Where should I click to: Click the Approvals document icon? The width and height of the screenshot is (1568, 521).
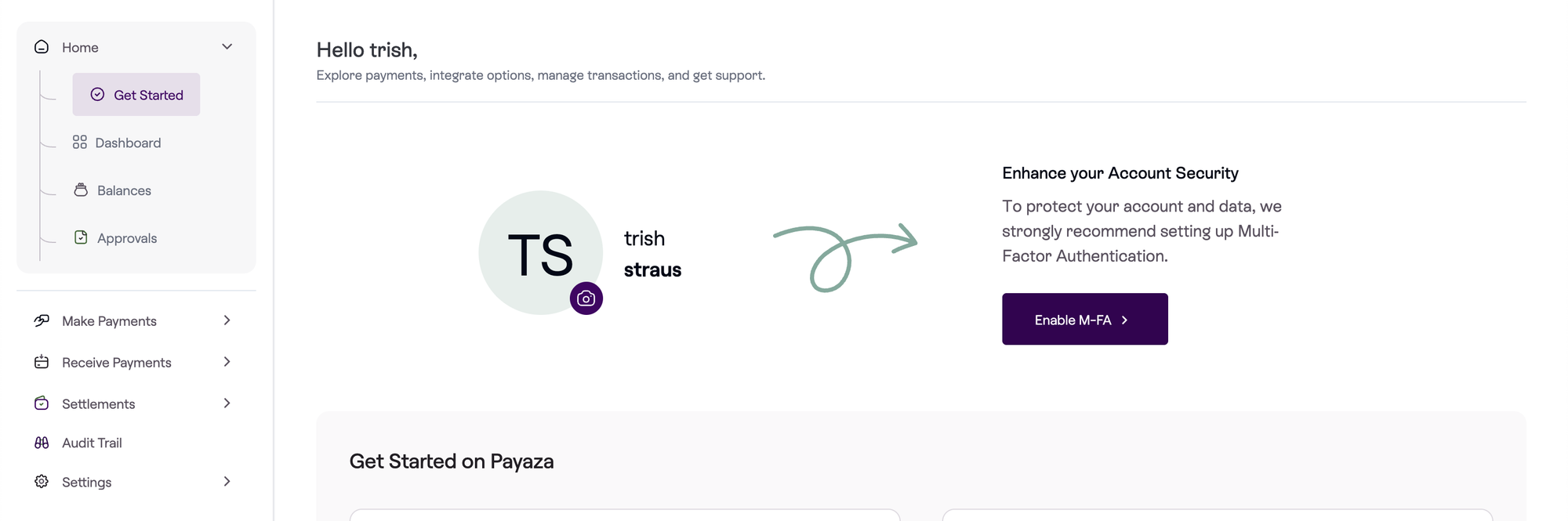point(81,237)
